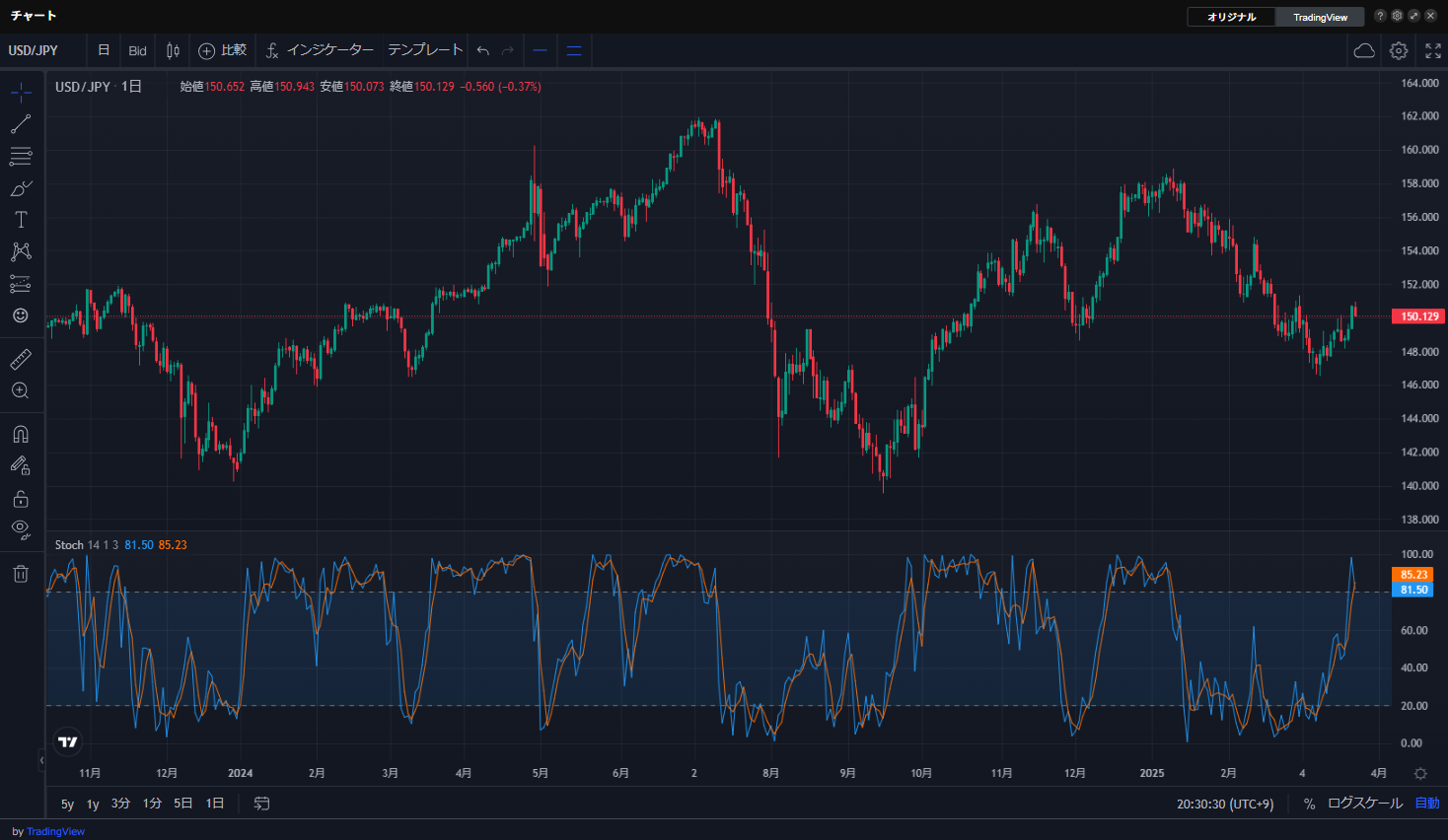Click the zoom in magnifier tool
This screenshot has height=840, width=1448.
point(21,390)
